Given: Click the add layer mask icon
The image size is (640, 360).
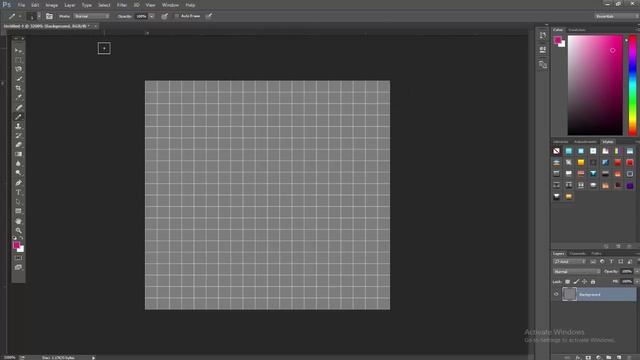Looking at the screenshot, I should tap(588, 357).
